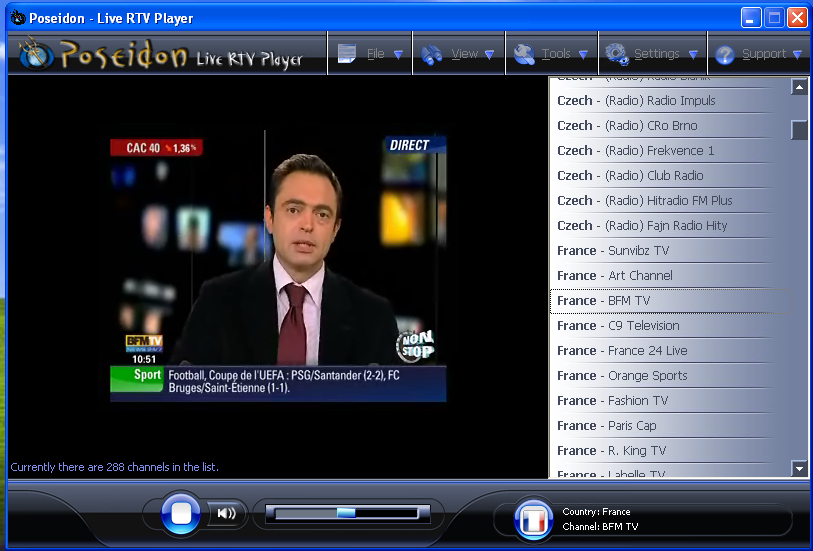Click the title bar application icon

click(18, 18)
